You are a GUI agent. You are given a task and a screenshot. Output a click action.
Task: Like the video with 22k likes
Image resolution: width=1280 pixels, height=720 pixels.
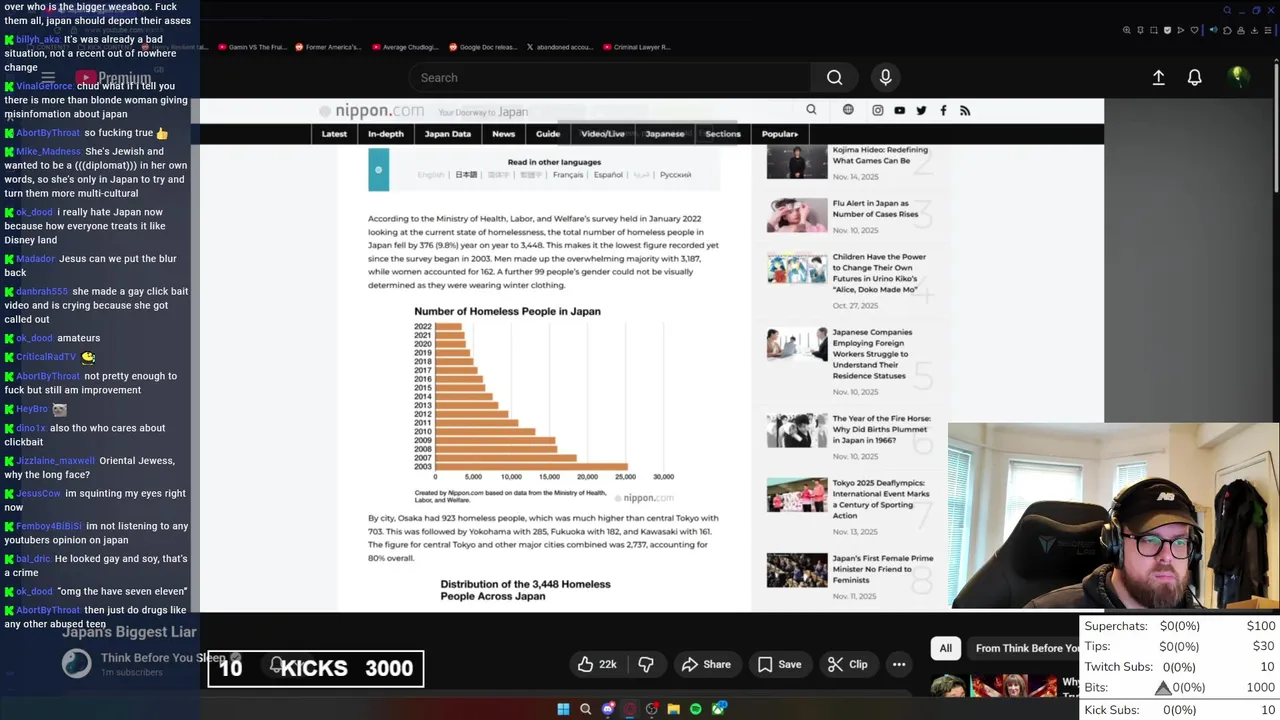tap(597, 664)
